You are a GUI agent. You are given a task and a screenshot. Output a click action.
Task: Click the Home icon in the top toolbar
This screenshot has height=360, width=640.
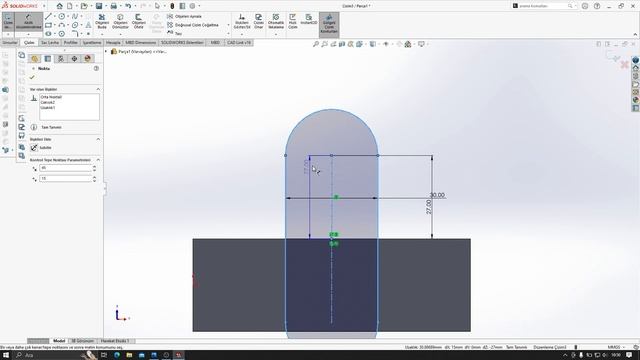click(60, 6)
